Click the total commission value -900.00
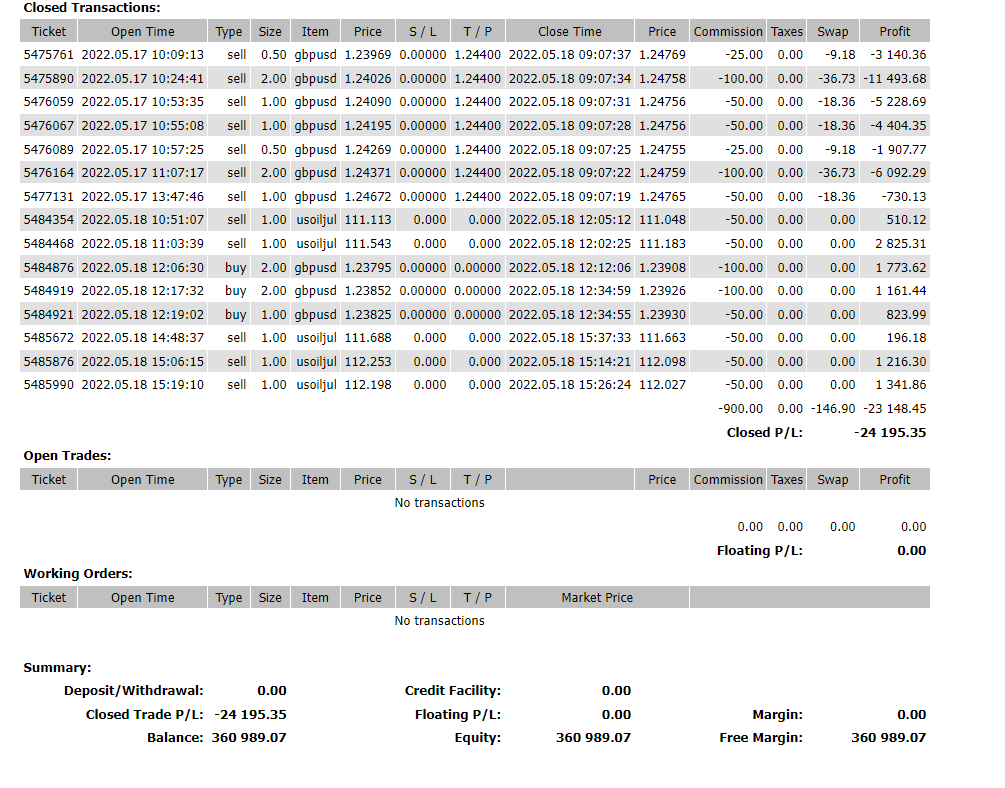Image resolution: width=1005 pixels, height=788 pixels. click(x=740, y=408)
